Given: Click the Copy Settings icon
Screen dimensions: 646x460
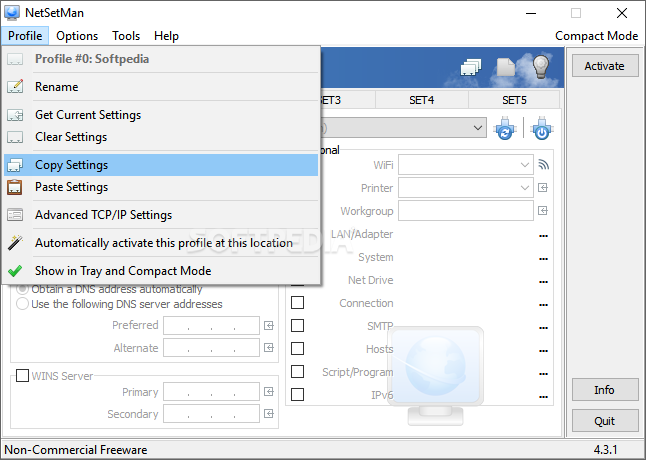Looking at the screenshot, I should click(15, 165).
